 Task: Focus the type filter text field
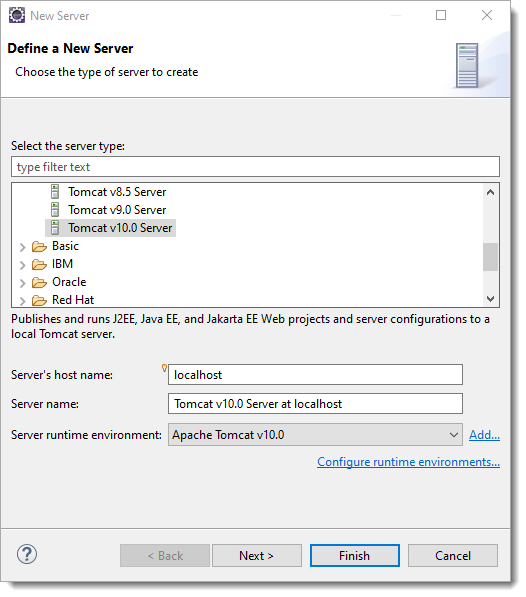tap(255, 167)
